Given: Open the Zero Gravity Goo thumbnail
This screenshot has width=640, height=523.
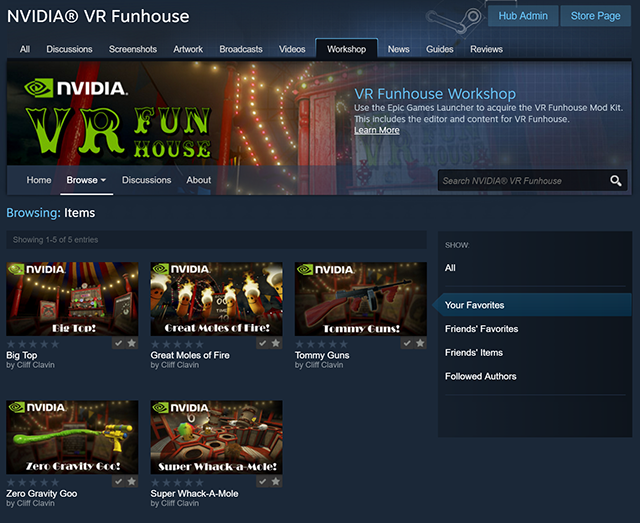Looking at the screenshot, I should (x=72, y=437).
